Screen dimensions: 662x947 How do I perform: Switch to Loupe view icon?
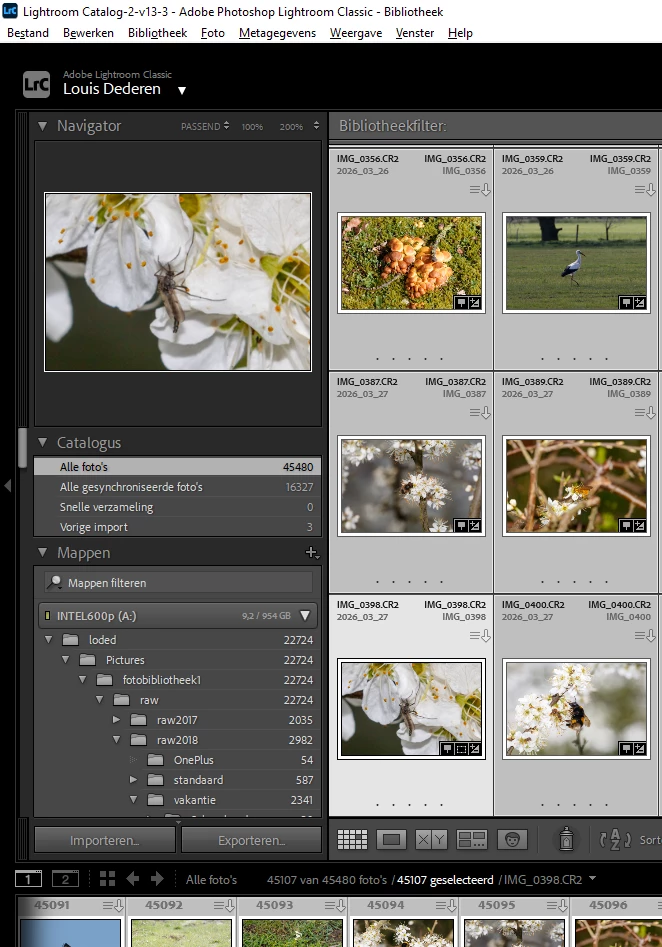tap(391, 839)
